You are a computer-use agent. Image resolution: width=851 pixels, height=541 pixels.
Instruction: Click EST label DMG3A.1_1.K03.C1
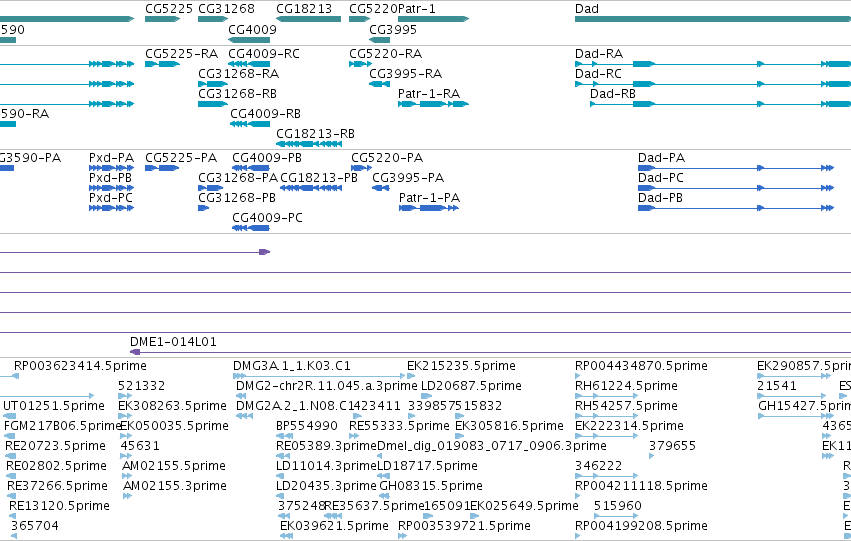coord(292,366)
